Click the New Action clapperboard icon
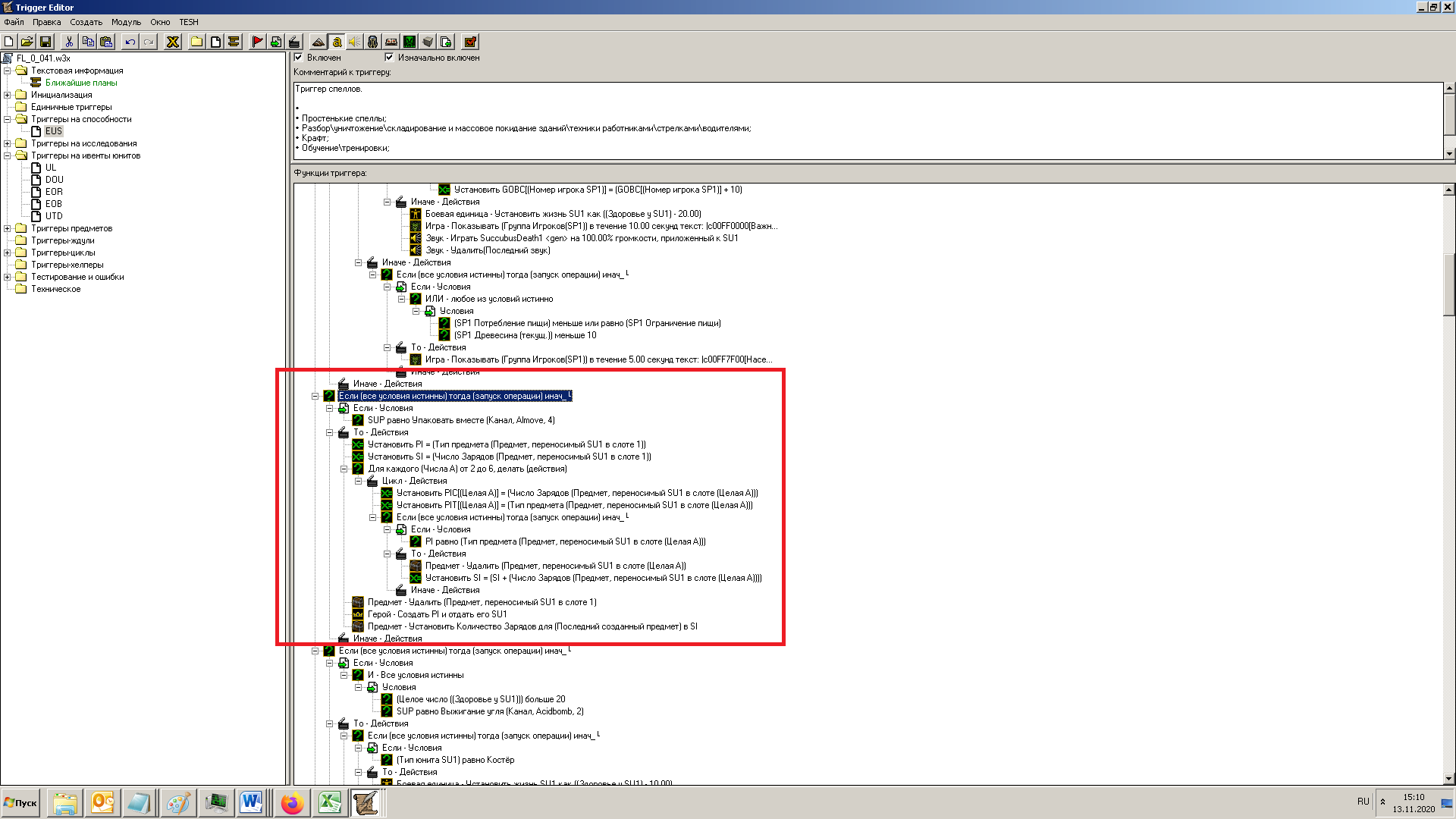Viewport: 1456px width, 819px height. 294,42
